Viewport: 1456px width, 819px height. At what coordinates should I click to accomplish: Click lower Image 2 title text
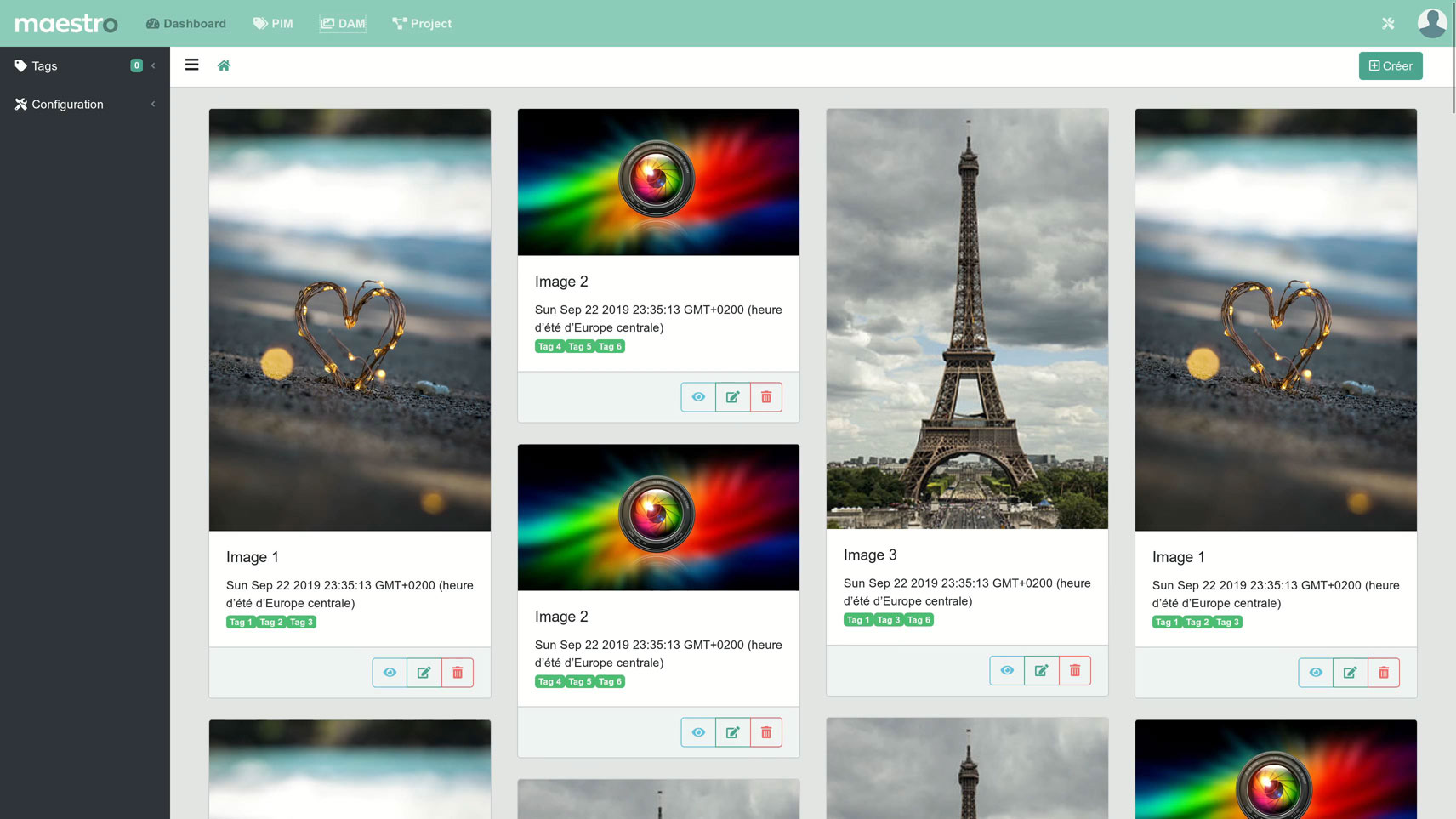coord(561,617)
